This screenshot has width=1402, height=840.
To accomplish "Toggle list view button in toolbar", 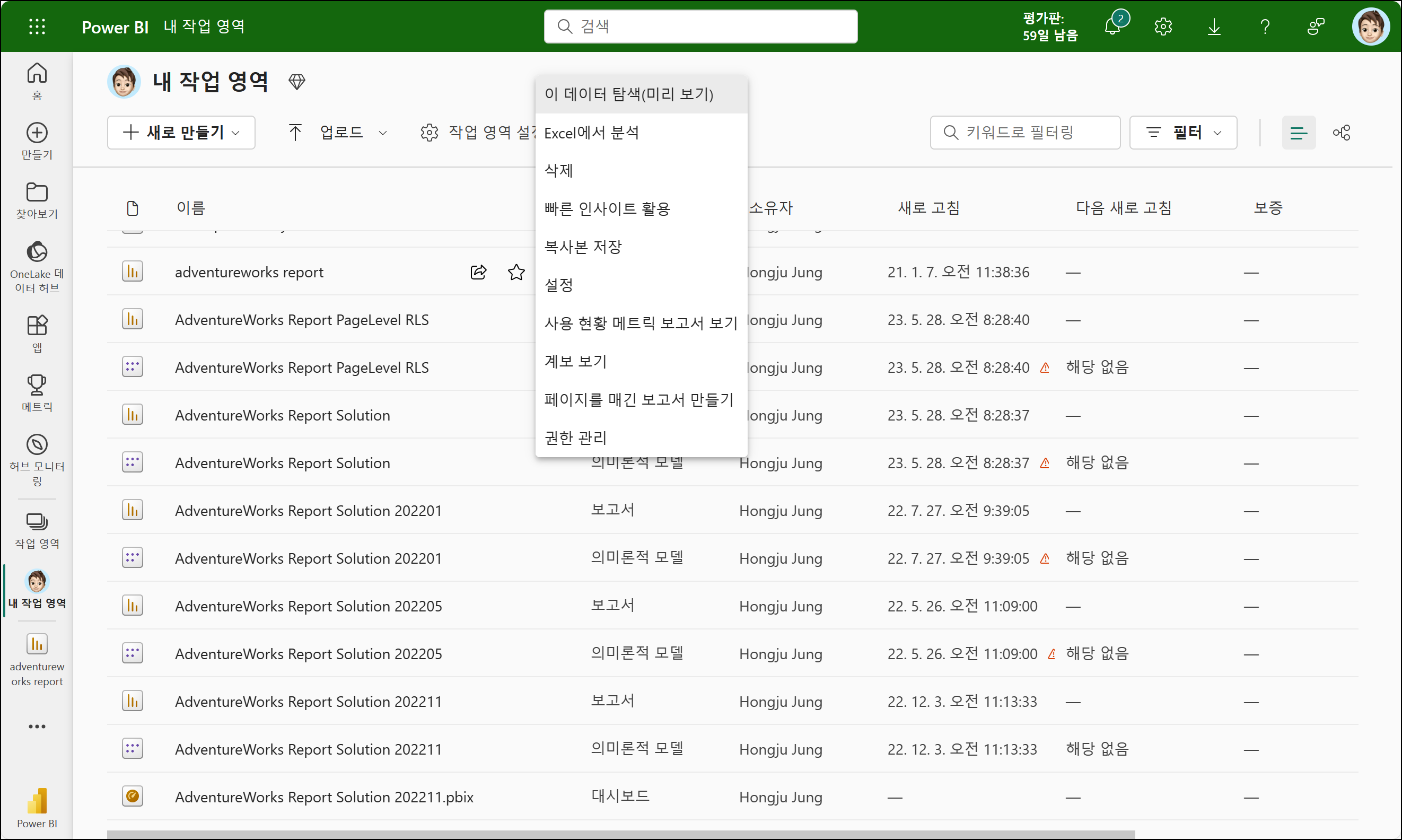I will click(x=1299, y=133).
